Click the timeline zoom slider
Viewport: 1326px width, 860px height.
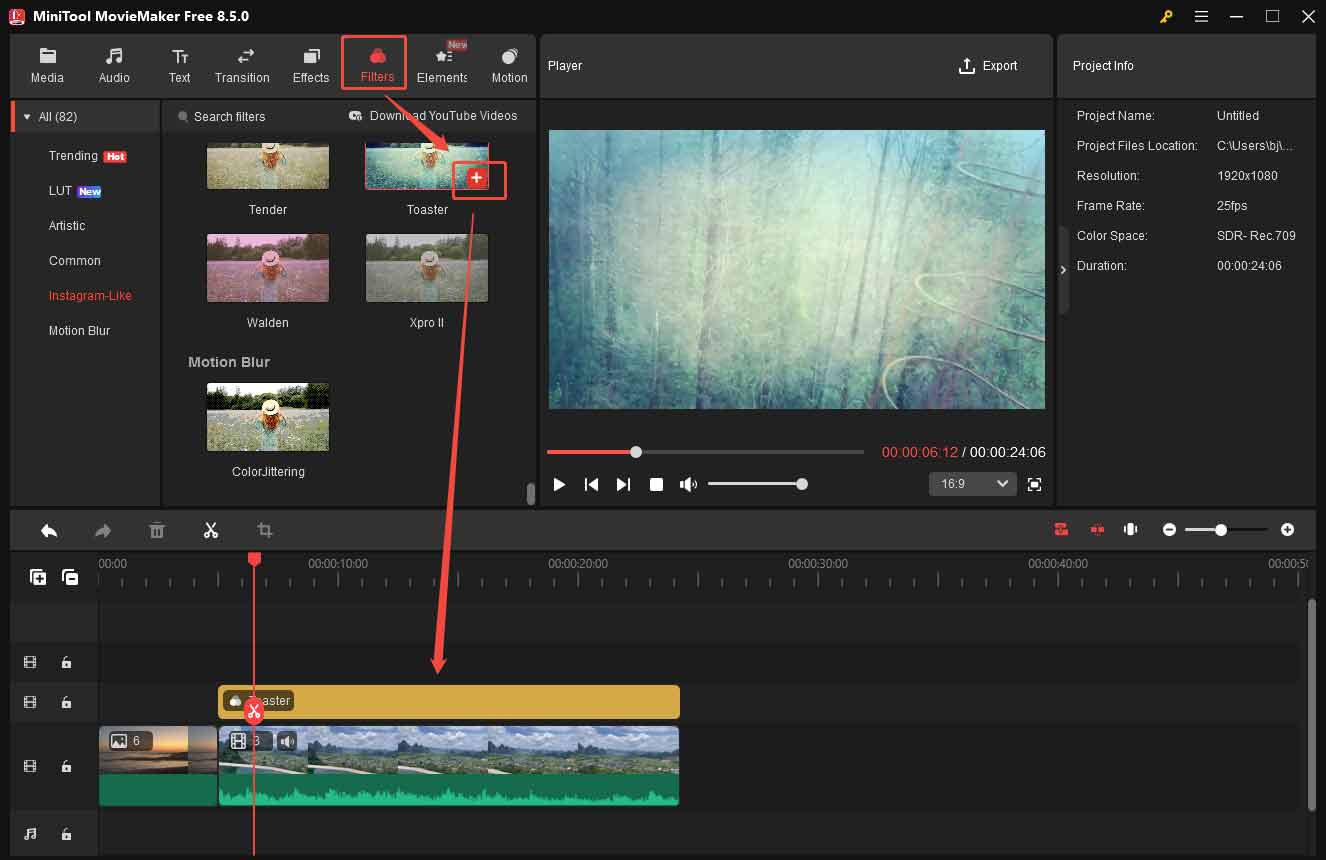(x=1221, y=529)
